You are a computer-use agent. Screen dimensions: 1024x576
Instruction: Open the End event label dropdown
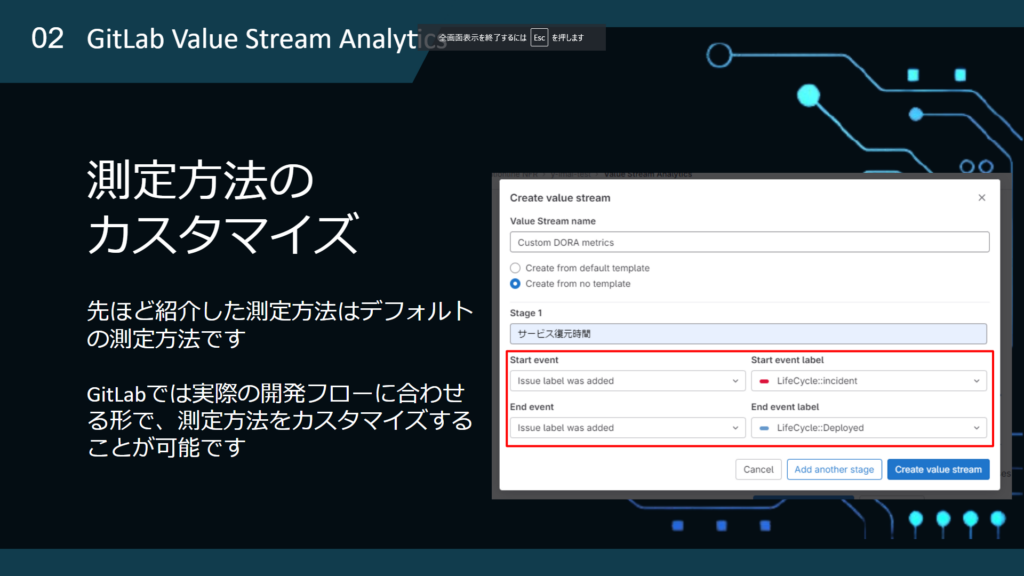pos(869,428)
